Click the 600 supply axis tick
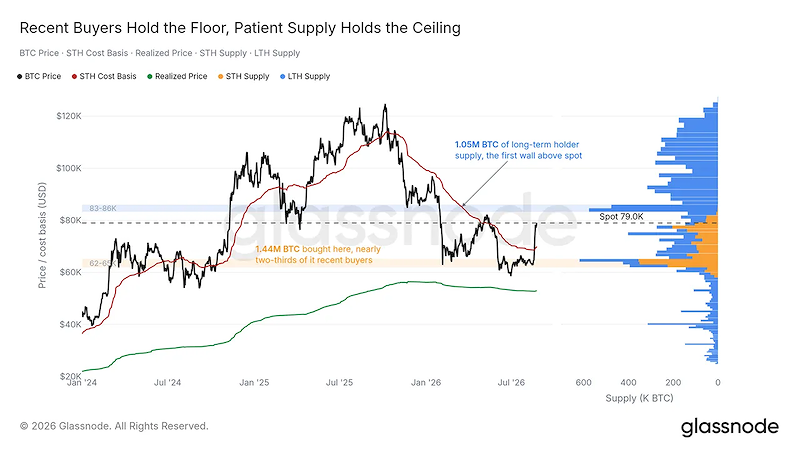The width and height of the screenshot is (800, 450). coord(584,382)
